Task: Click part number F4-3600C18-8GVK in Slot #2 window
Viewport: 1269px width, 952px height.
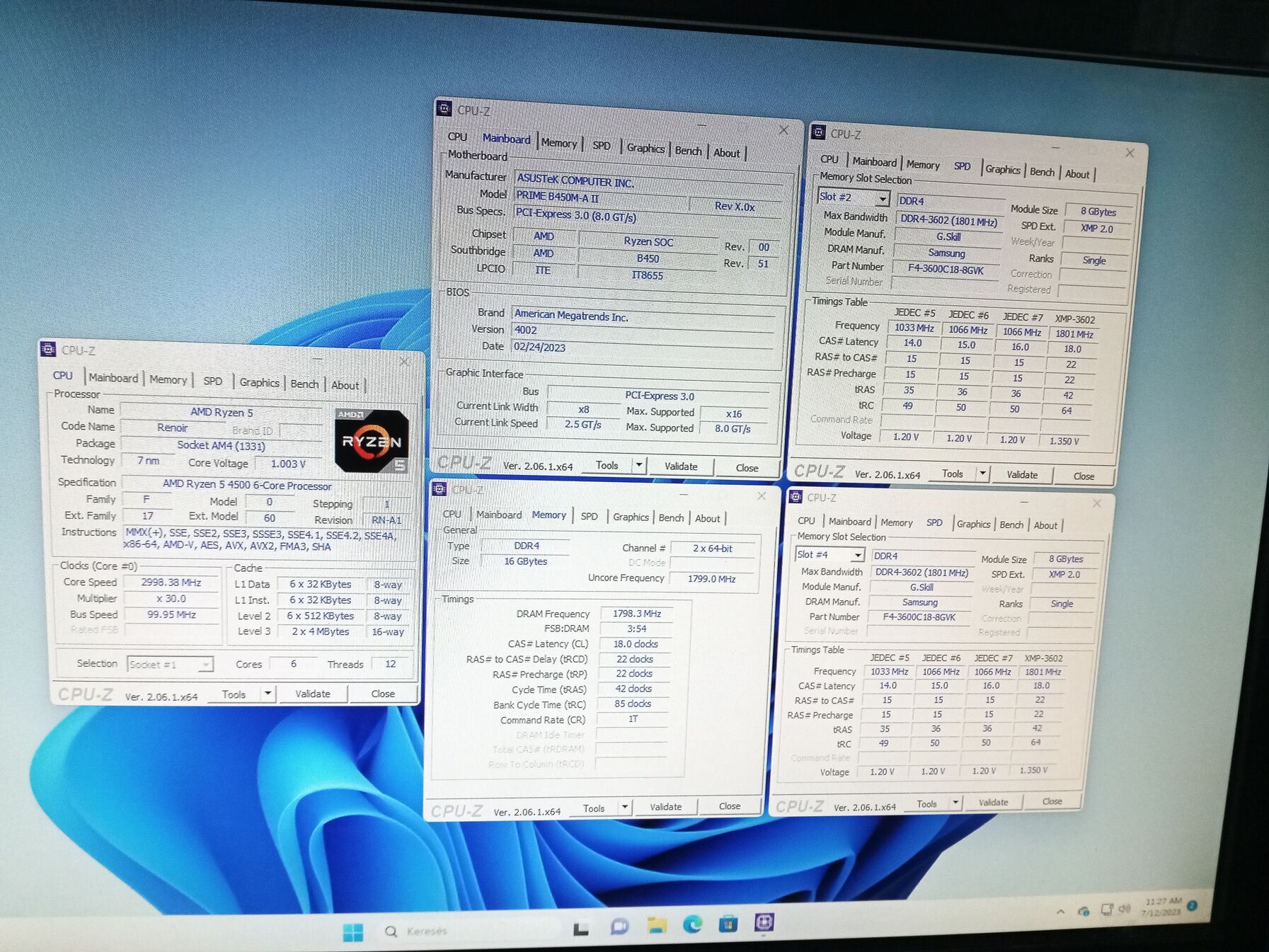Action: [946, 269]
